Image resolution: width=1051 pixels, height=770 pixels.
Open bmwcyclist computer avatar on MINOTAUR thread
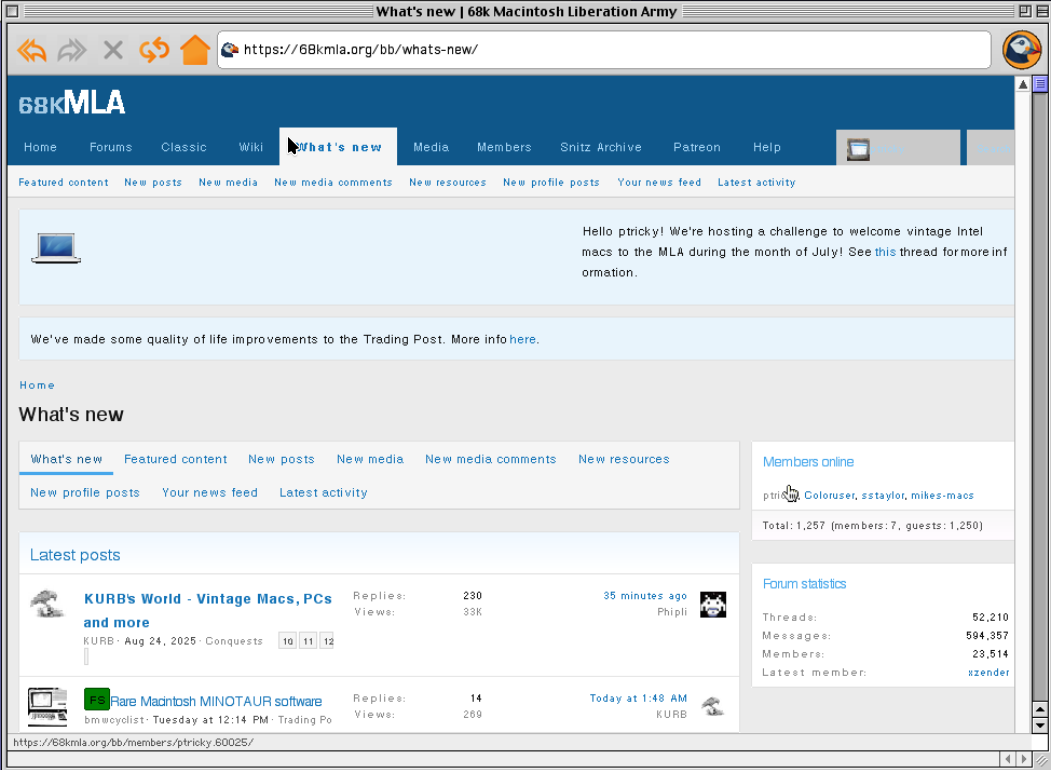tap(48, 706)
